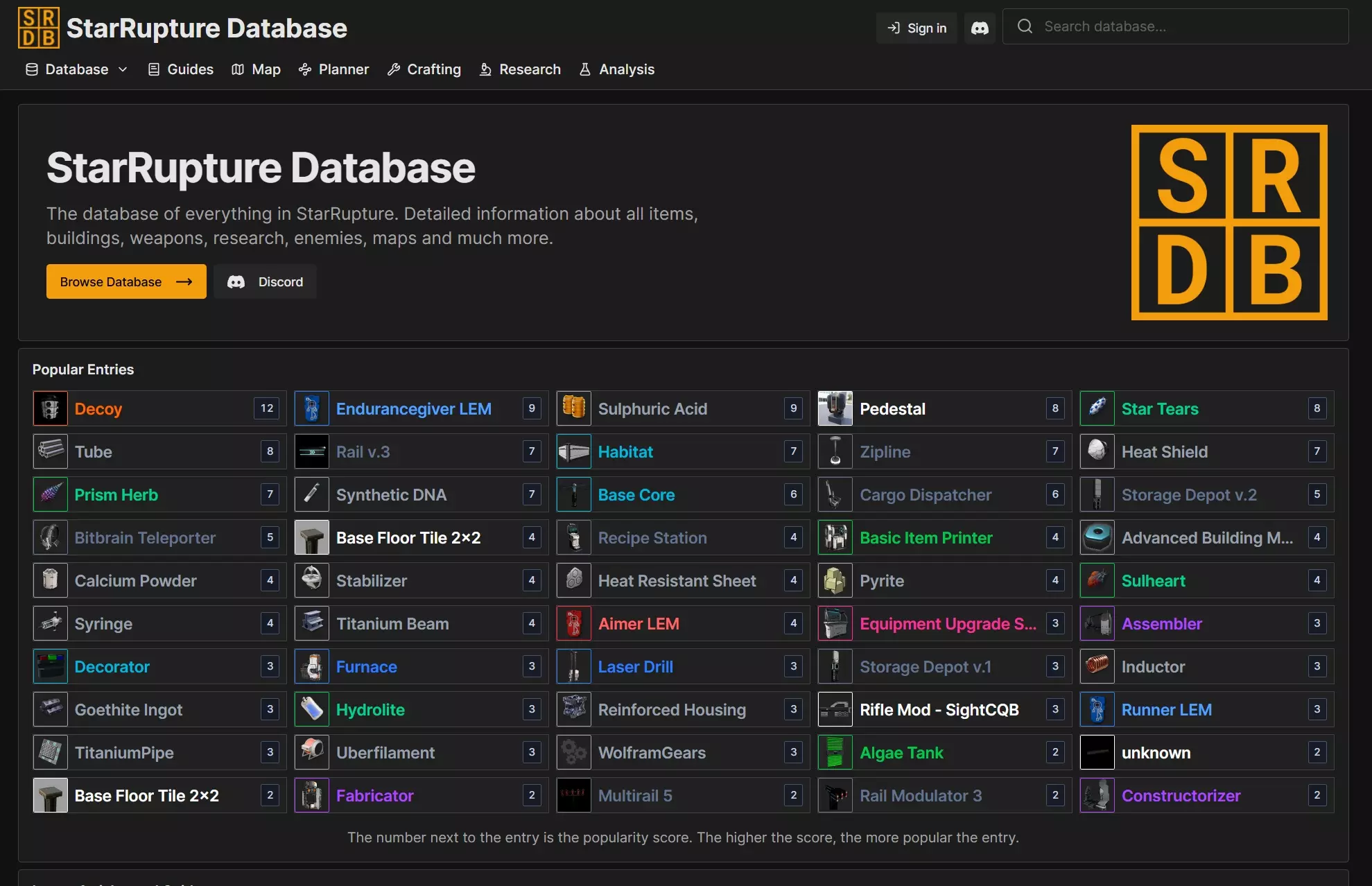Go to the Planner page
Image resolution: width=1372 pixels, height=886 pixels.
(333, 69)
